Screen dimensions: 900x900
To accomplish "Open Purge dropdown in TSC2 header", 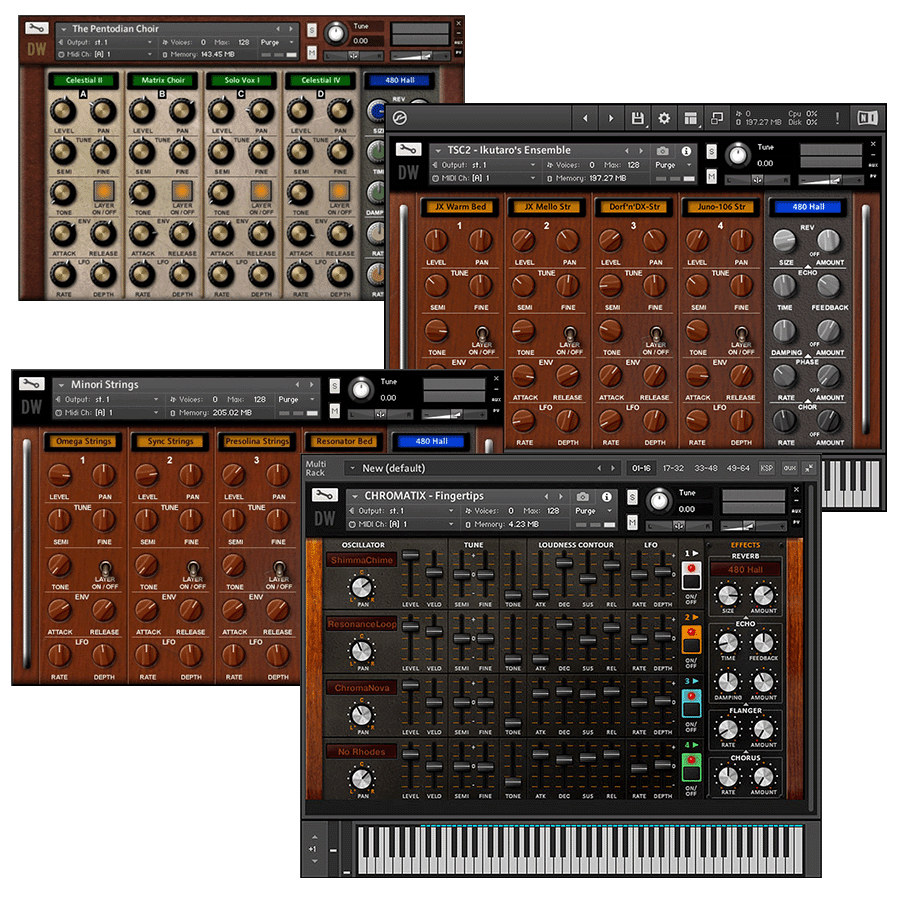I will coord(673,165).
